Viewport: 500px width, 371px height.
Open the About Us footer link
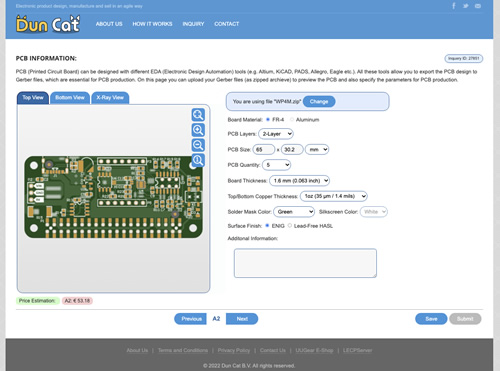pyautogui.click(x=137, y=350)
